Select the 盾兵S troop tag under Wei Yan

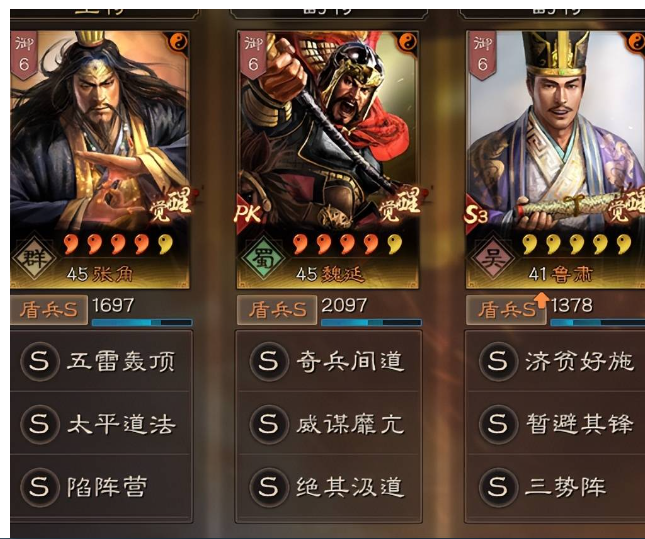point(277,310)
